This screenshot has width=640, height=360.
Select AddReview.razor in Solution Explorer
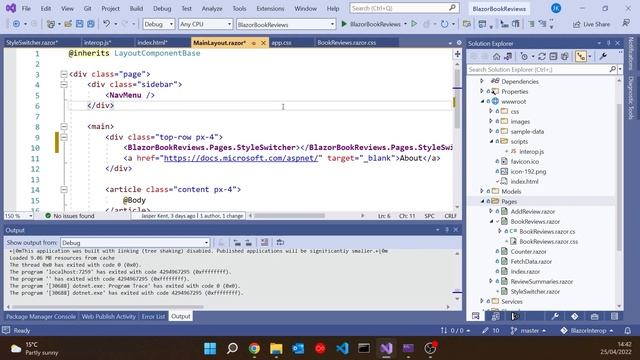click(533, 211)
